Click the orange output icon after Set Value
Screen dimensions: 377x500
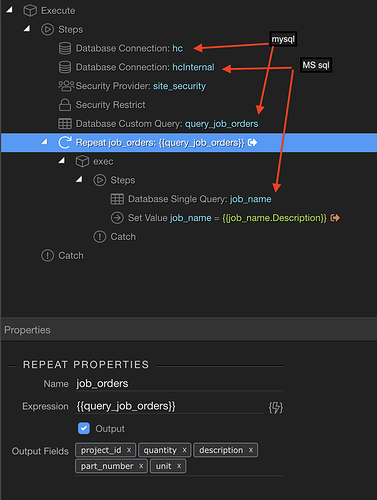[x=335, y=218]
